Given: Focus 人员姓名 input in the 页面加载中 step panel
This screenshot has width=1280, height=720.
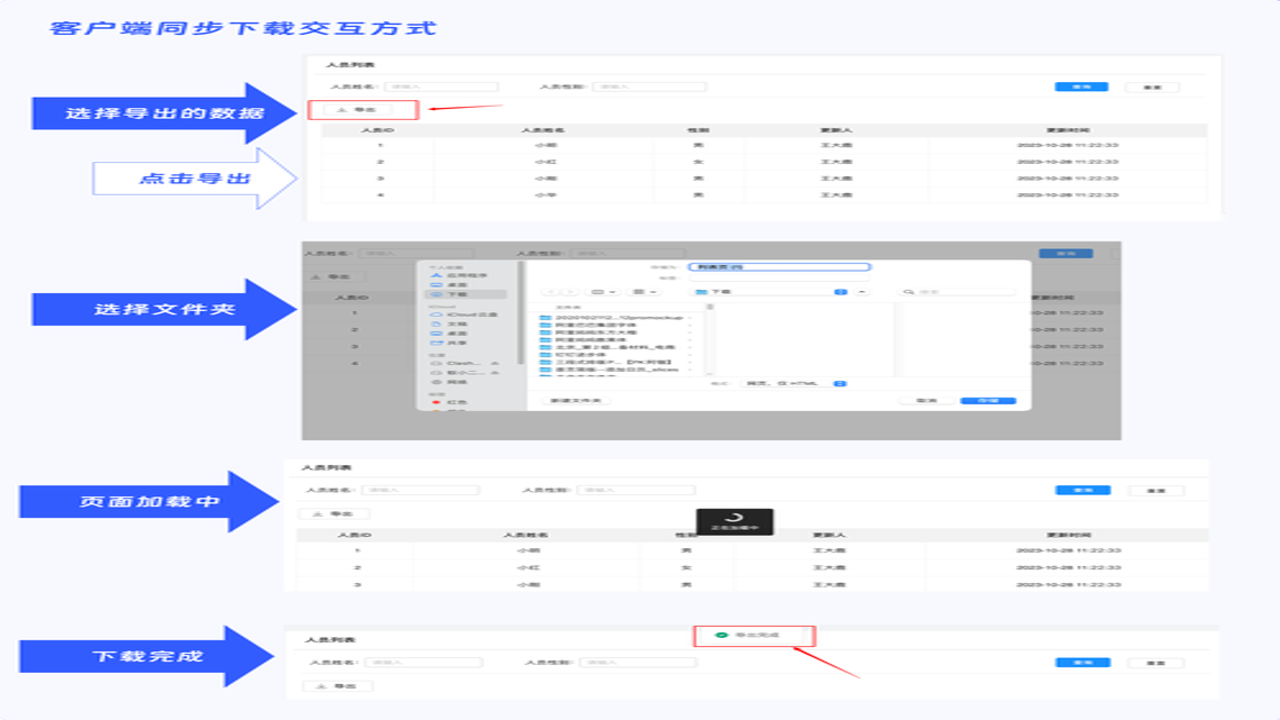Looking at the screenshot, I should (421, 491).
